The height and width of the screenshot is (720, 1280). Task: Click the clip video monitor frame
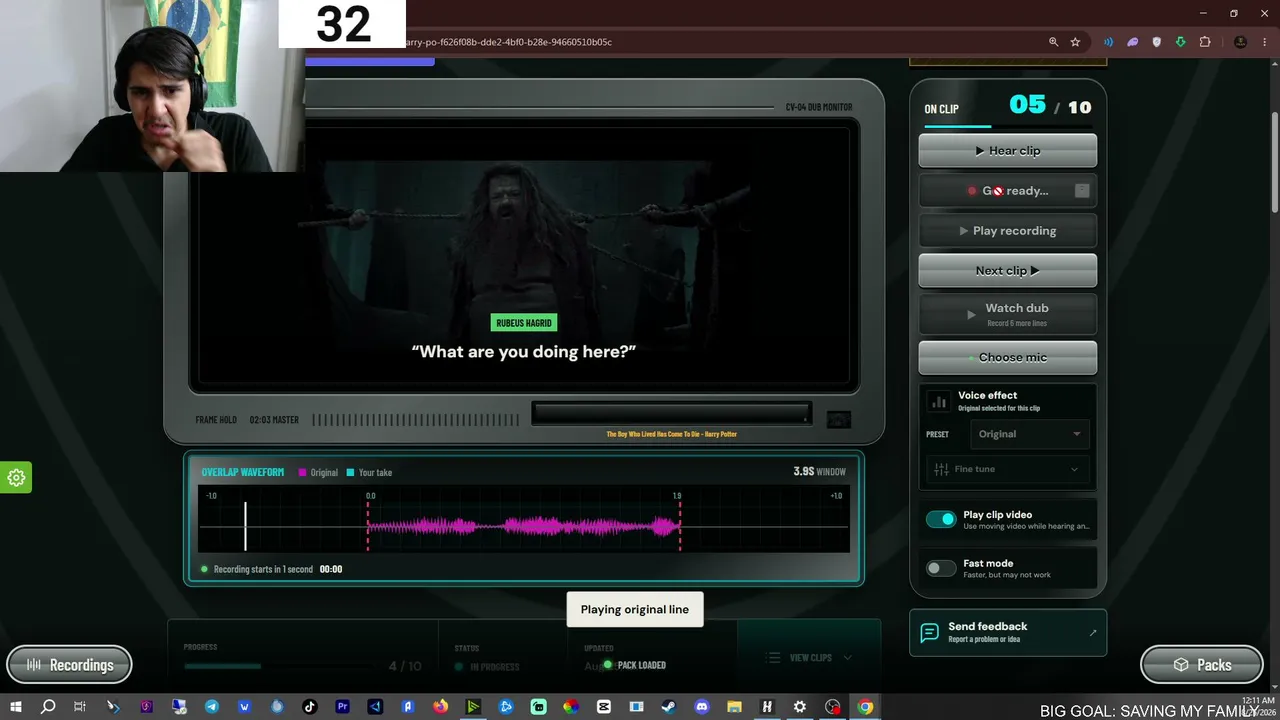[524, 256]
